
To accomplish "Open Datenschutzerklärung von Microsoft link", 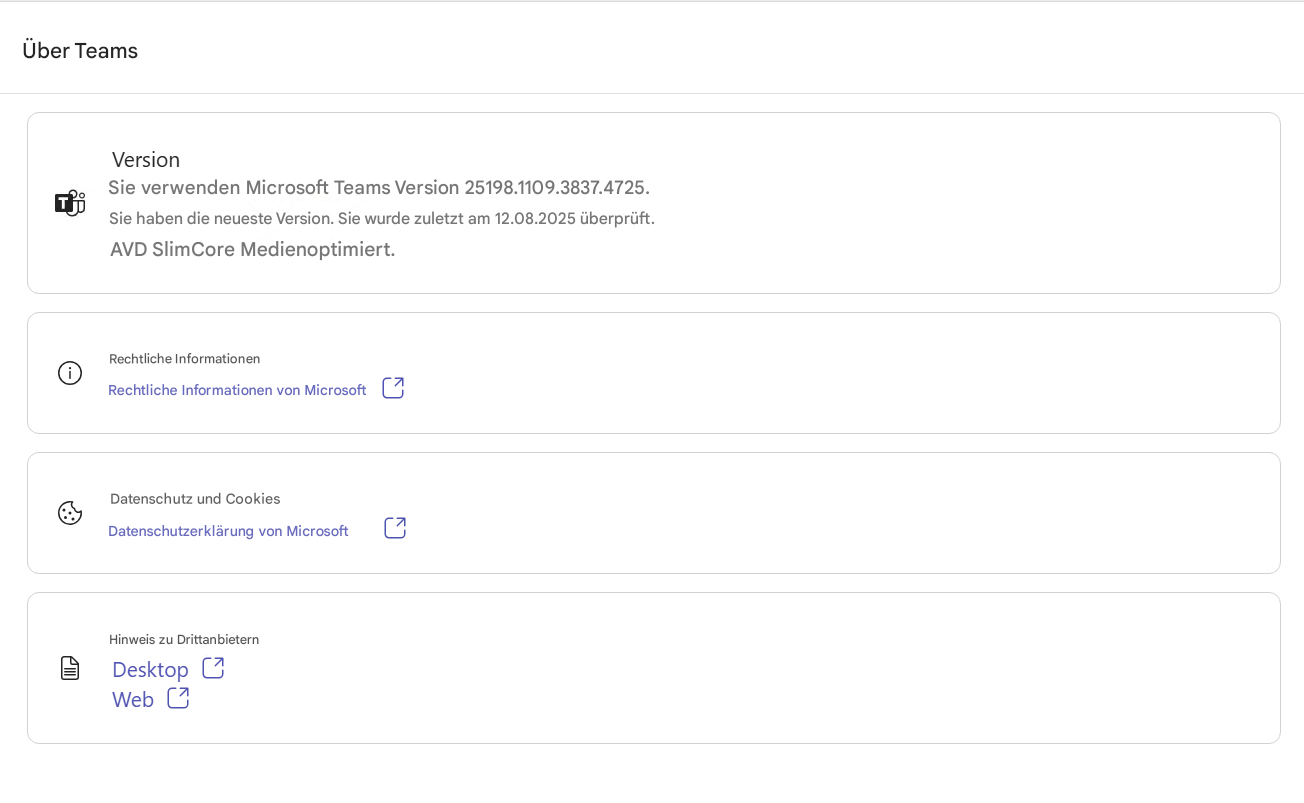I will tap(228, 531).
